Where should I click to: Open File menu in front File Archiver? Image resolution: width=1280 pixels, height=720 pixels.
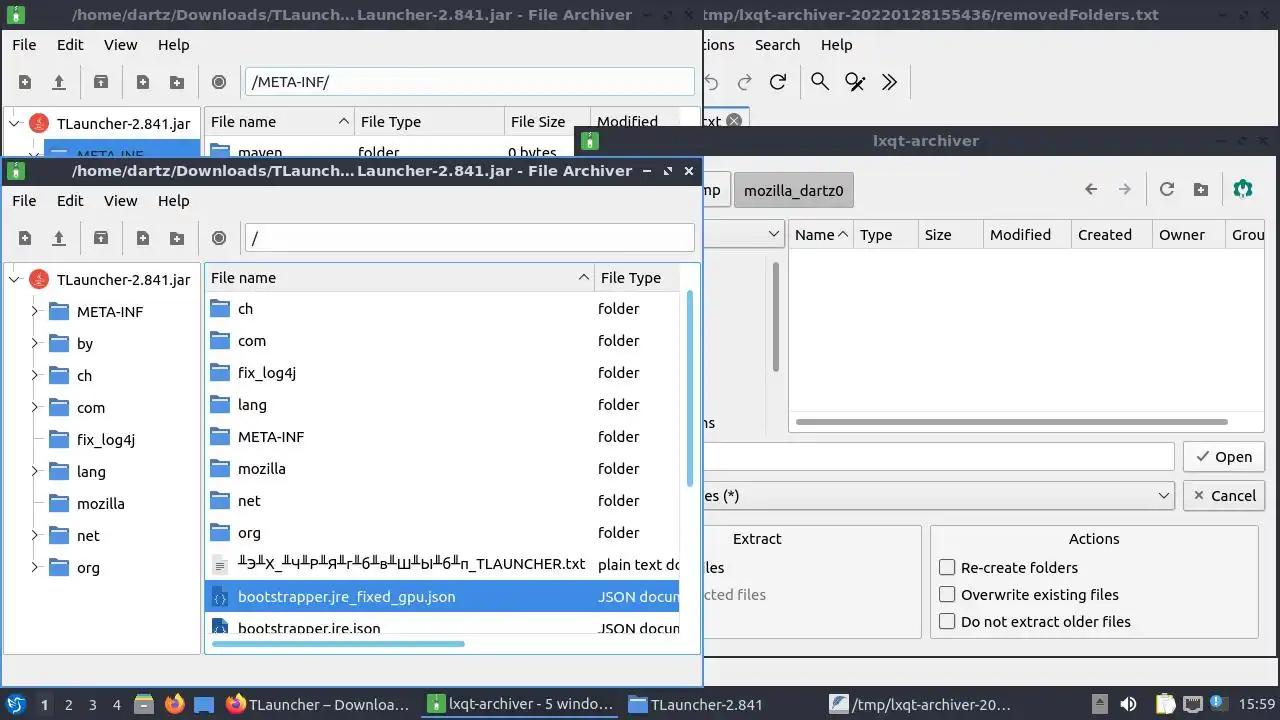(24, 200)
